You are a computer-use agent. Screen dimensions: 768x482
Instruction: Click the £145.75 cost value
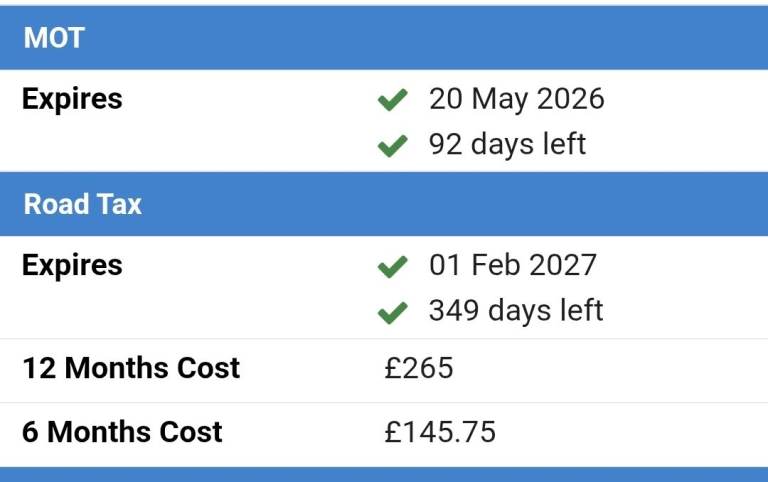(x=440, y=432)
